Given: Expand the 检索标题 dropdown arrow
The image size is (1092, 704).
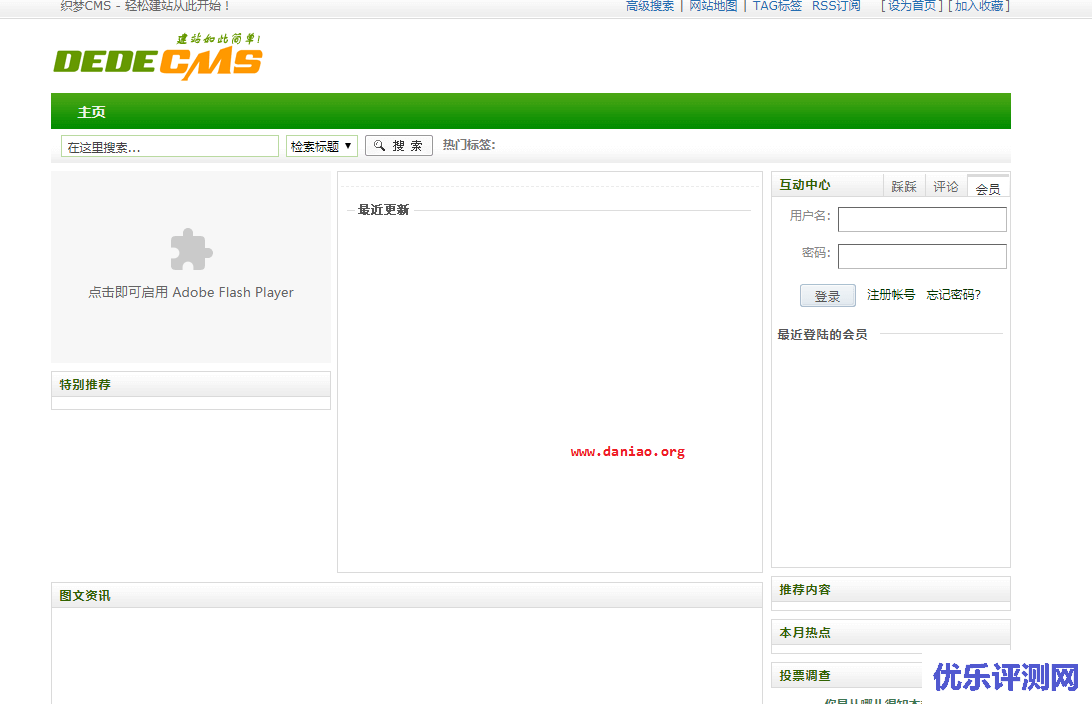Looking at the screenshot, I should [x=346, y=145].
